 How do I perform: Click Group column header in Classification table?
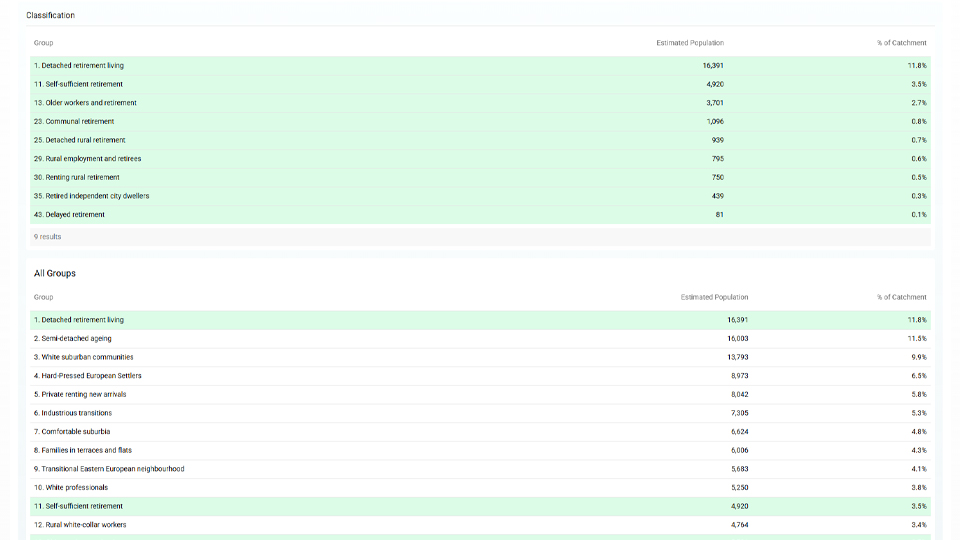coord(44,43)
